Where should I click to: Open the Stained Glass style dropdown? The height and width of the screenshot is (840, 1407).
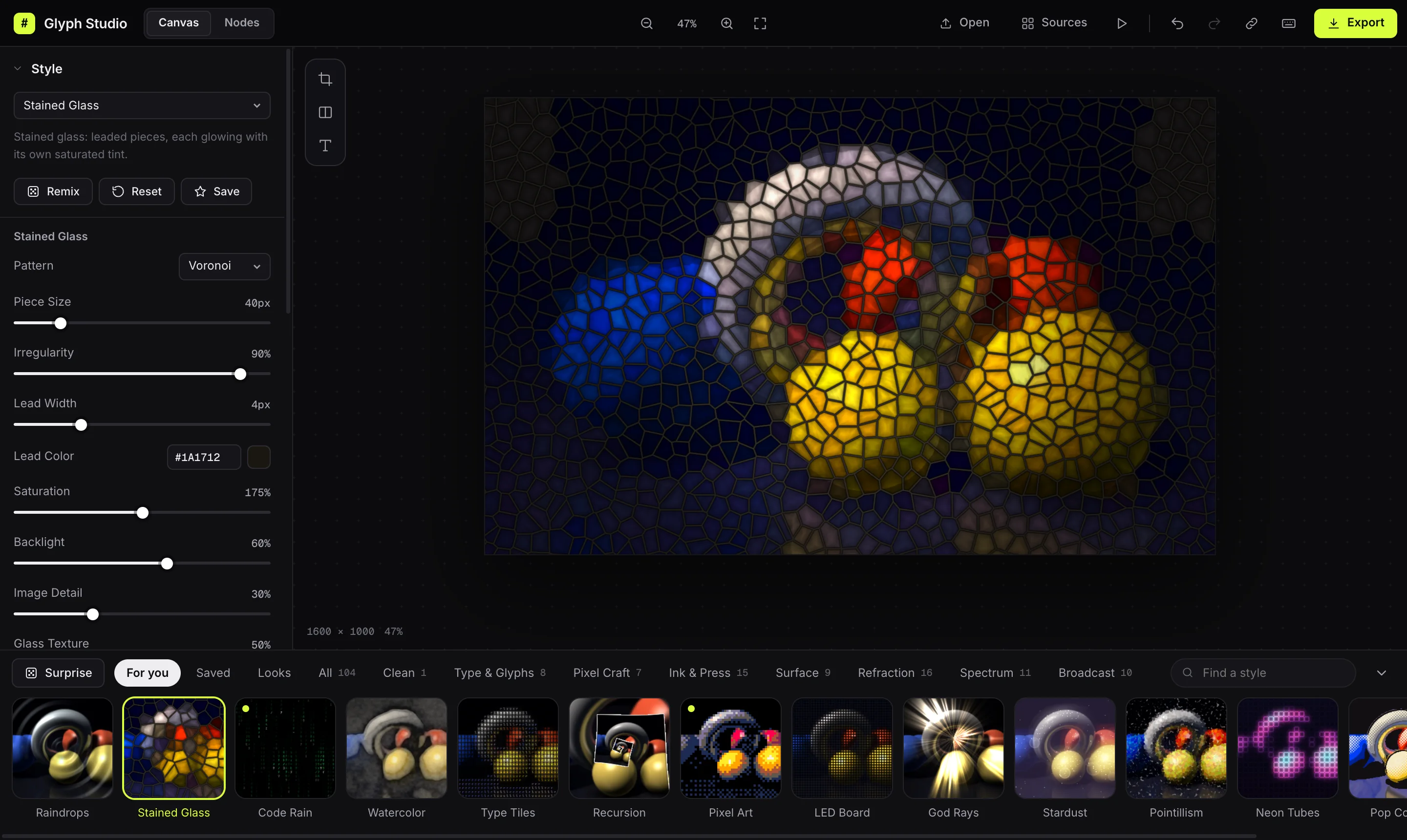point(142,105)
